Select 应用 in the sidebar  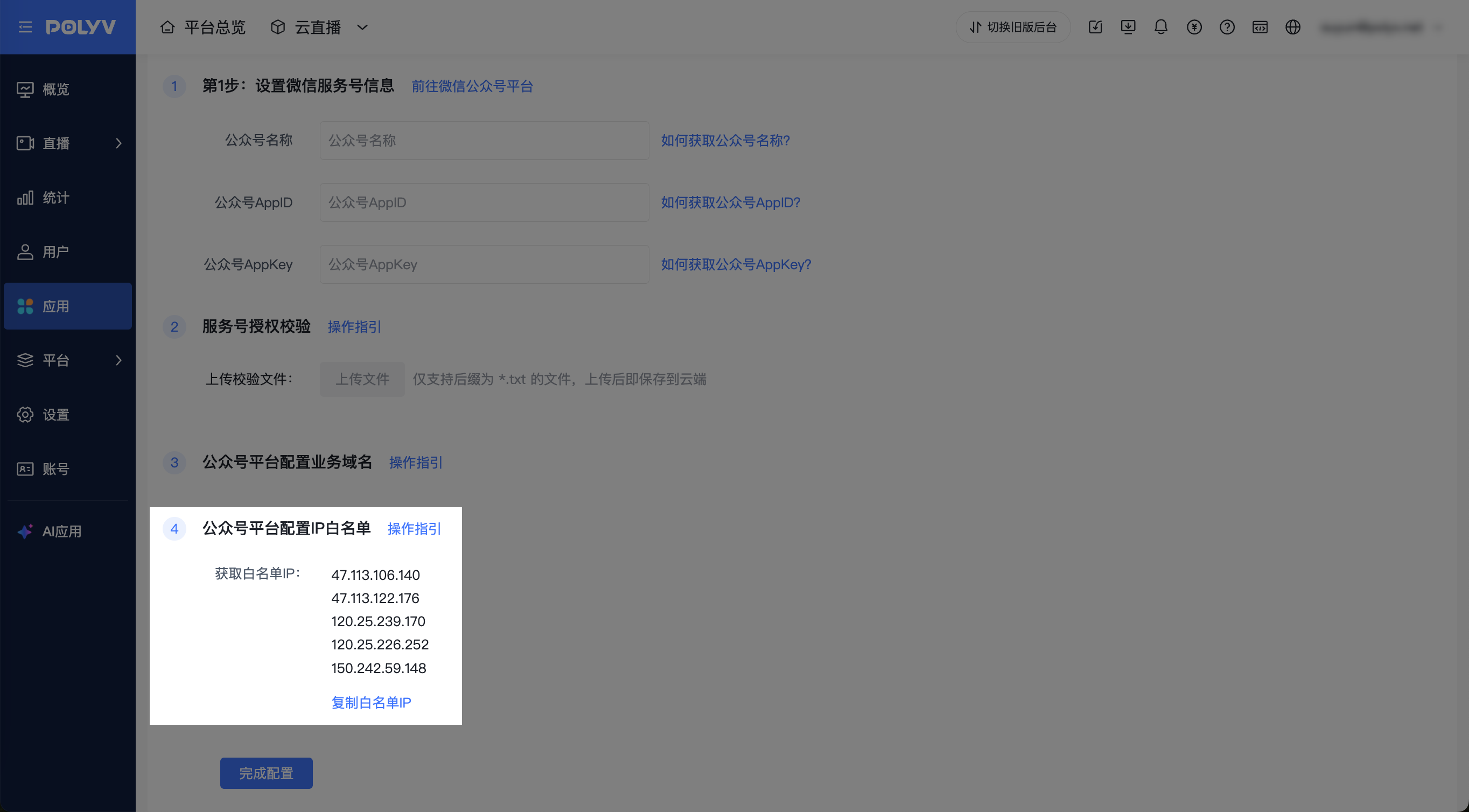68,306
